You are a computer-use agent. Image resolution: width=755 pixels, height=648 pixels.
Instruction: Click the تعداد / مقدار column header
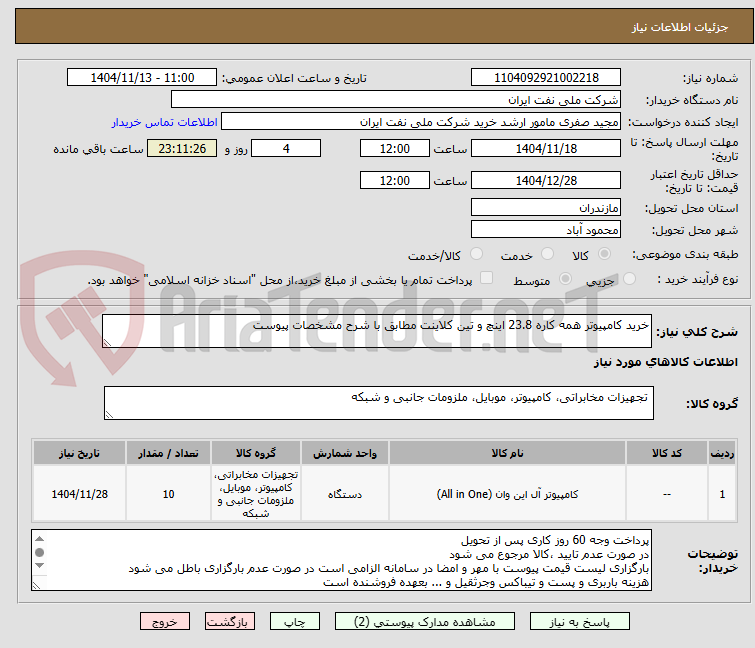(x=168, y=453)
